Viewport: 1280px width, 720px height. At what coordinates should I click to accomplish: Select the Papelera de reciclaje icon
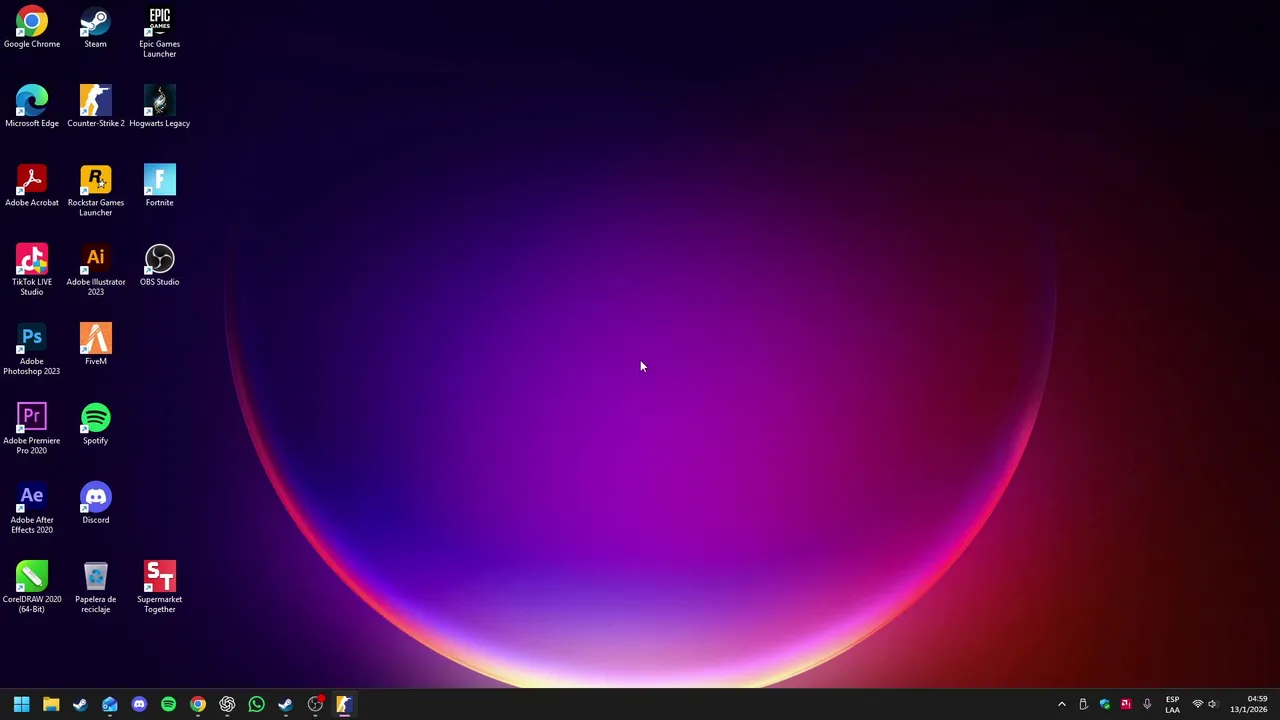point(95,588)
